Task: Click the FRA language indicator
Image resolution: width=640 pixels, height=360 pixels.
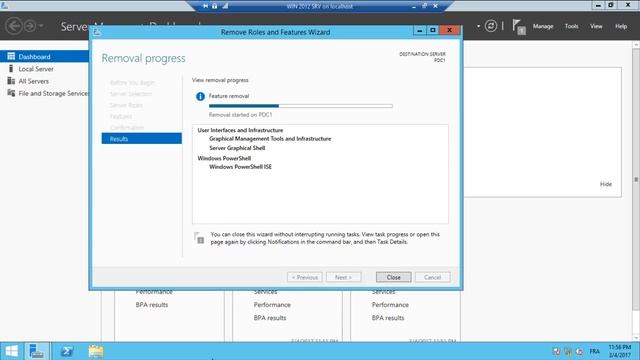Action: pos(594,351)
